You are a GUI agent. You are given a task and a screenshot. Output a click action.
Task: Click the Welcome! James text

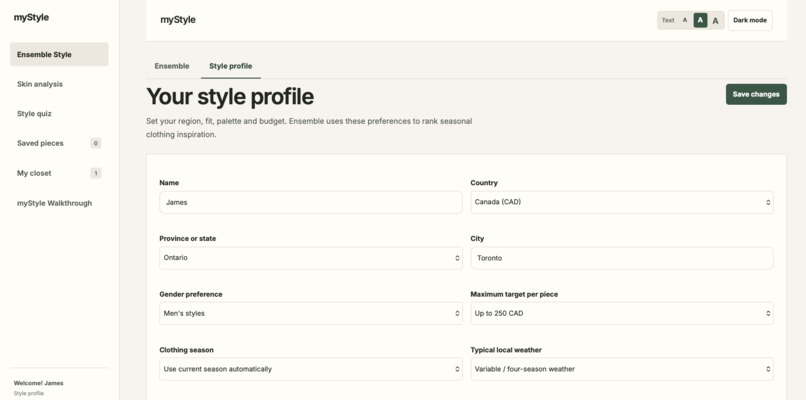coord(39,383)
